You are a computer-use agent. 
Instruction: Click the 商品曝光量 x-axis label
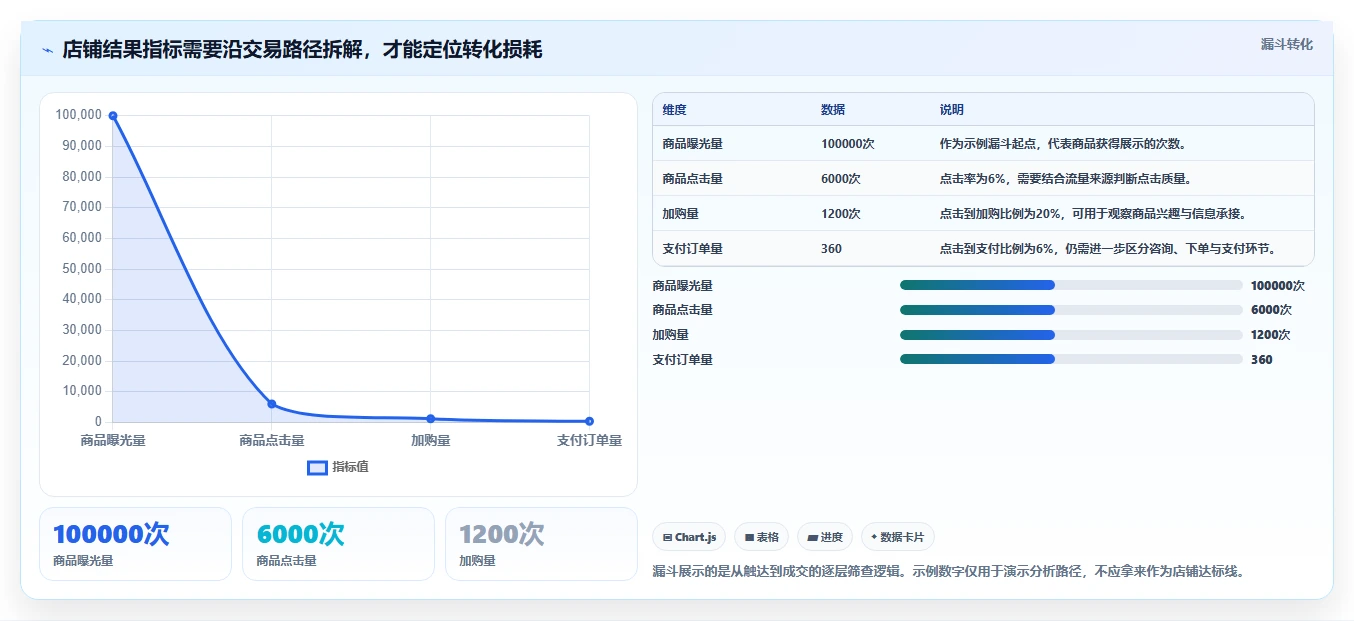pyautogui.click(x=113, y=440)
